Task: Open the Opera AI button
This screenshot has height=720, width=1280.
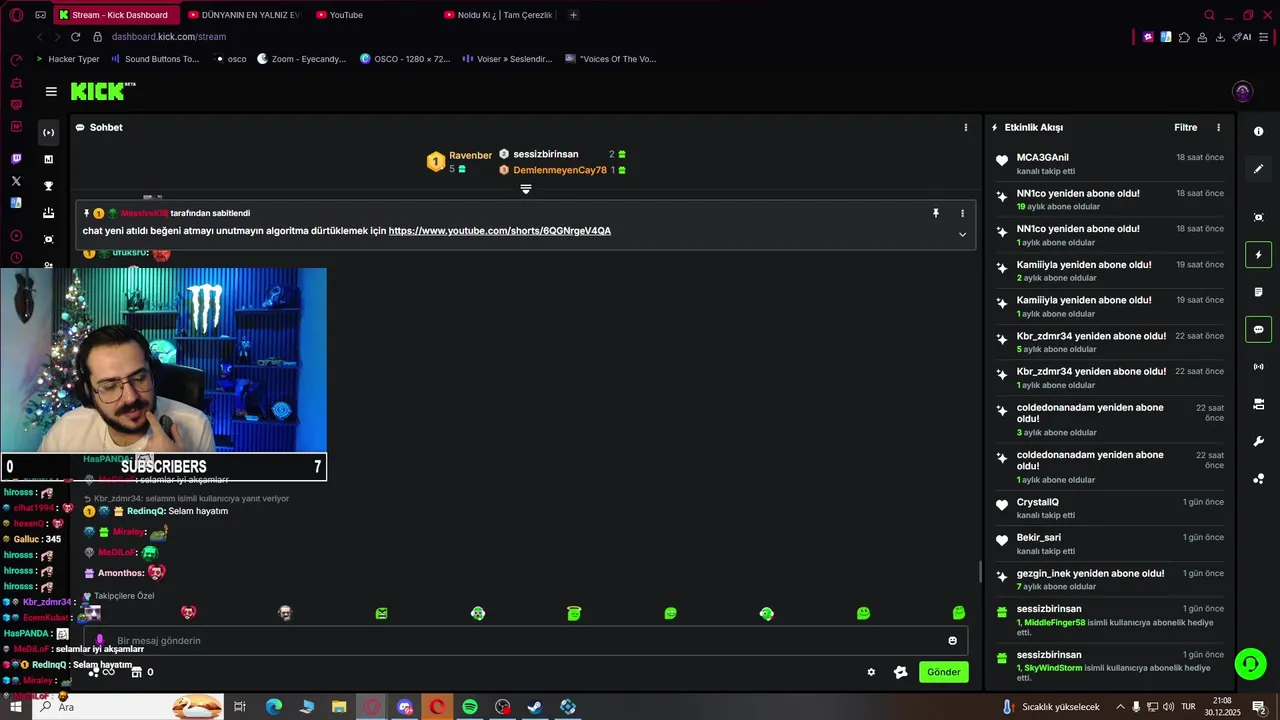Action: coord(1242,37)
